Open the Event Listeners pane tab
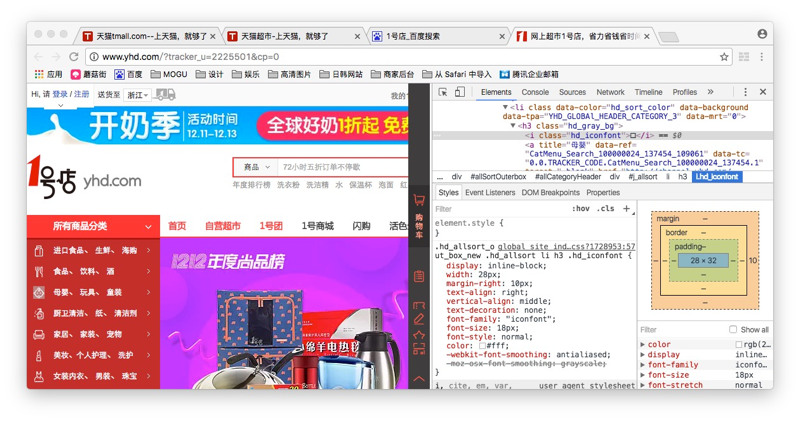Image resolution: width=800 pixels, height=421 pixels. pos(490,192)
